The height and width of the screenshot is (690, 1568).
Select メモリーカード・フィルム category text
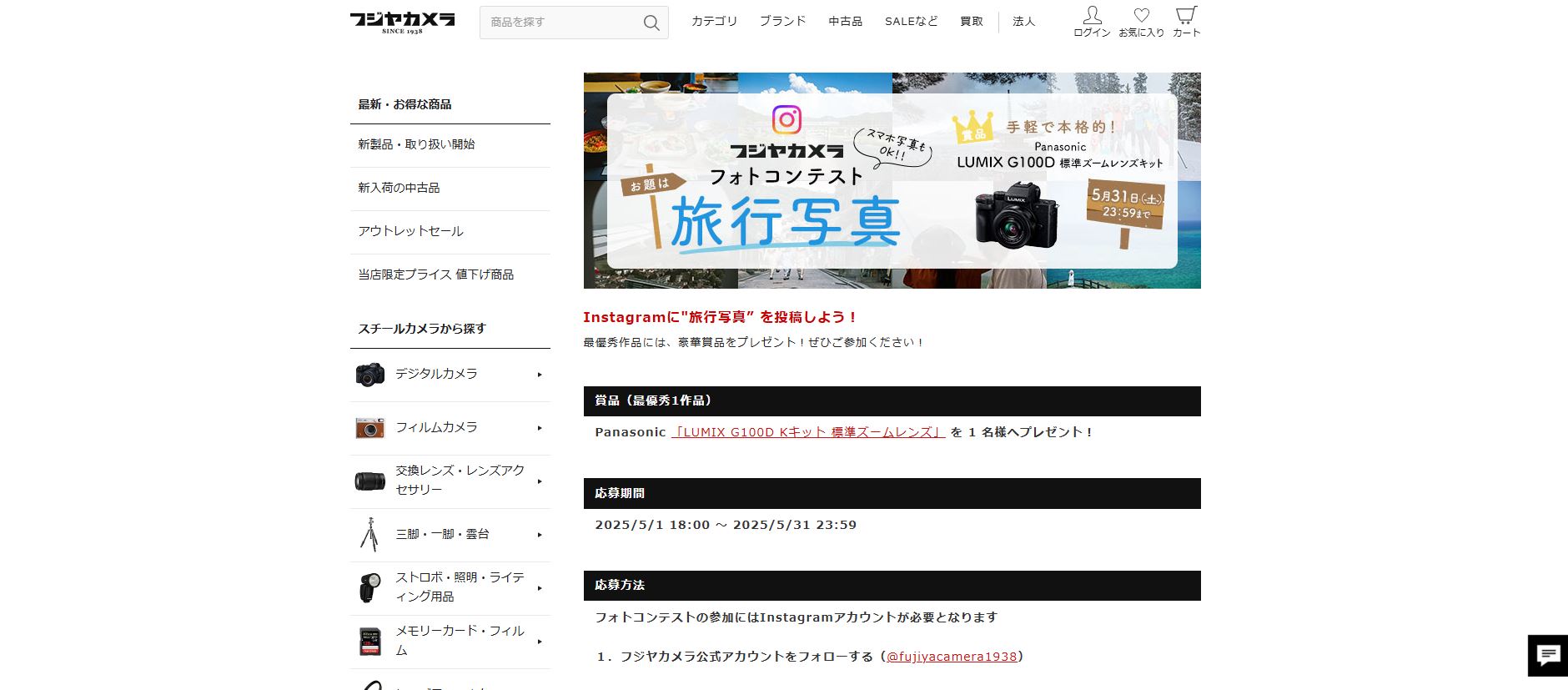pos(460,640)
